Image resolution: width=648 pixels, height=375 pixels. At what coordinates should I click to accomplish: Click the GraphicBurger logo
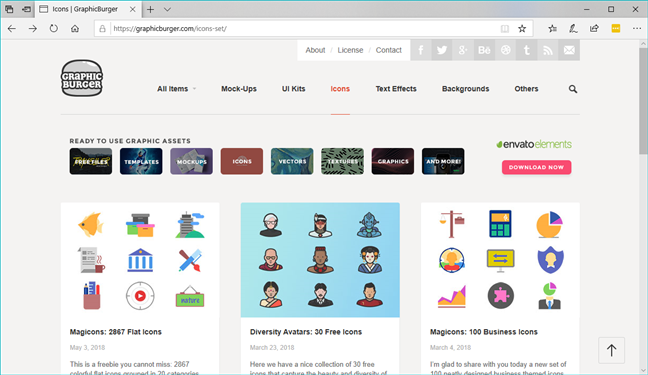(x=82, y=78)
